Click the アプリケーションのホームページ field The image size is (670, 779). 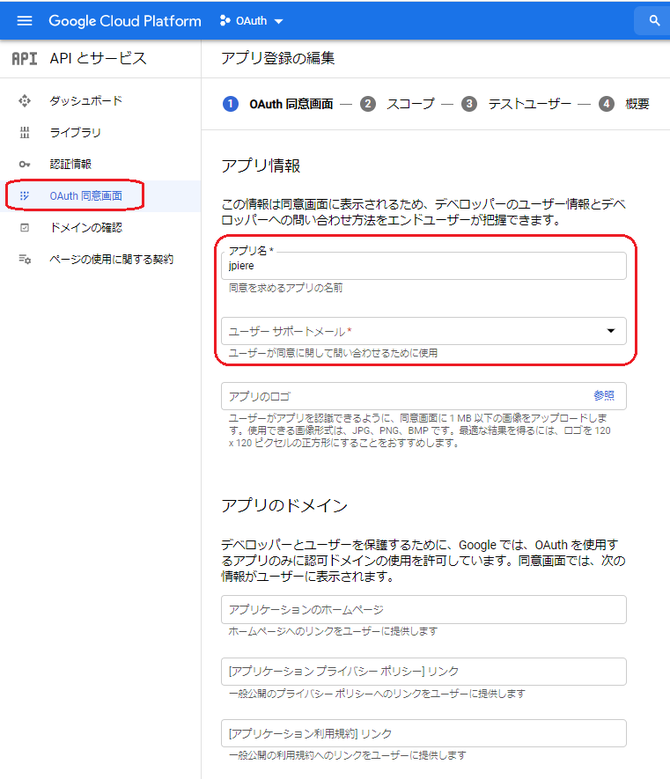coord(424,610)
